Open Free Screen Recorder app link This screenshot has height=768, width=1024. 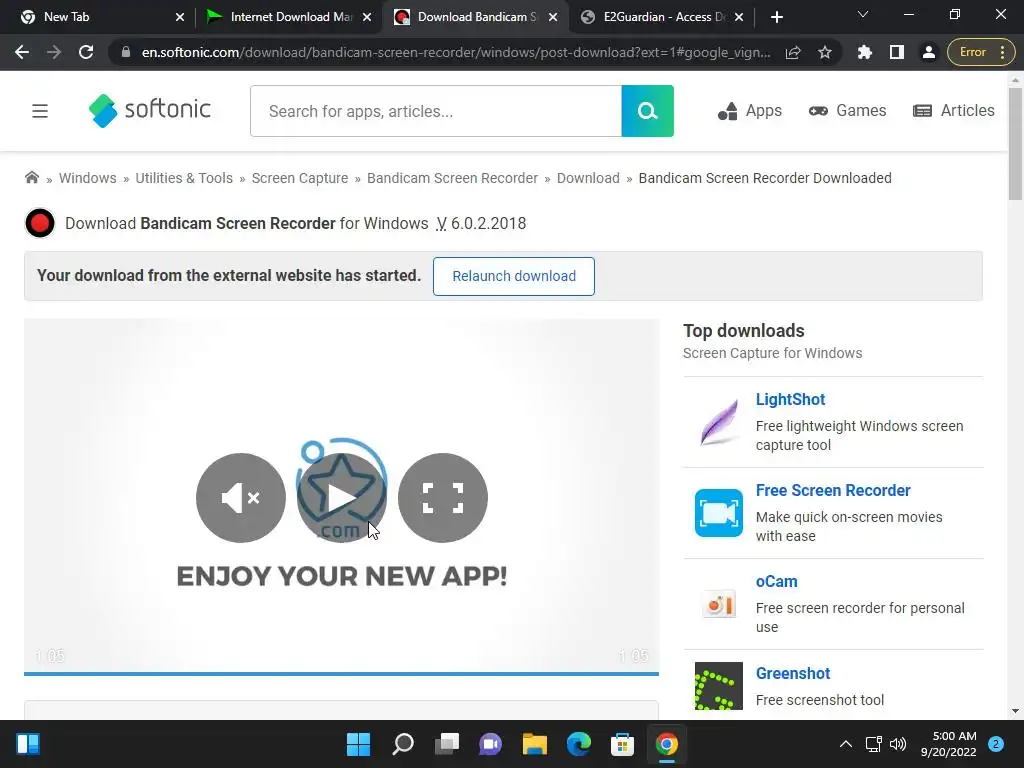coord(833,490)
